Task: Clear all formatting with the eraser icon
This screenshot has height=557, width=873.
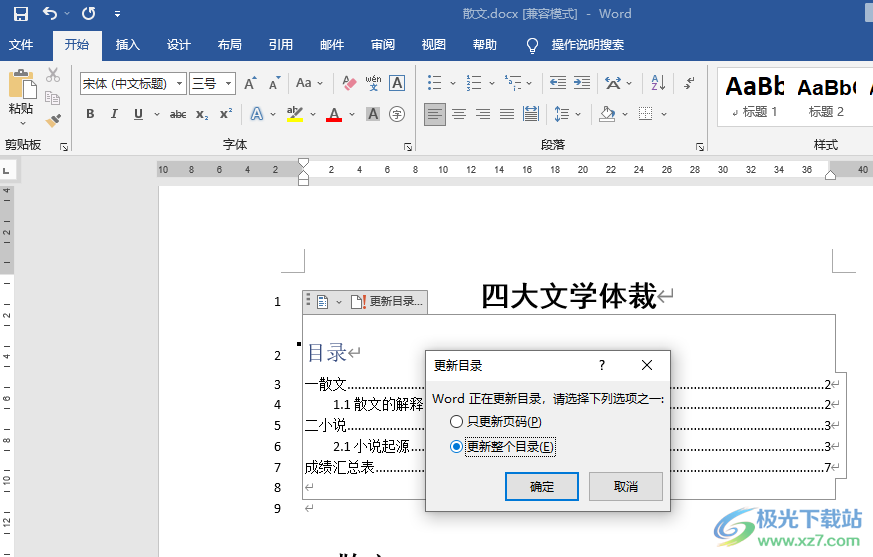Action: [349, 84]
